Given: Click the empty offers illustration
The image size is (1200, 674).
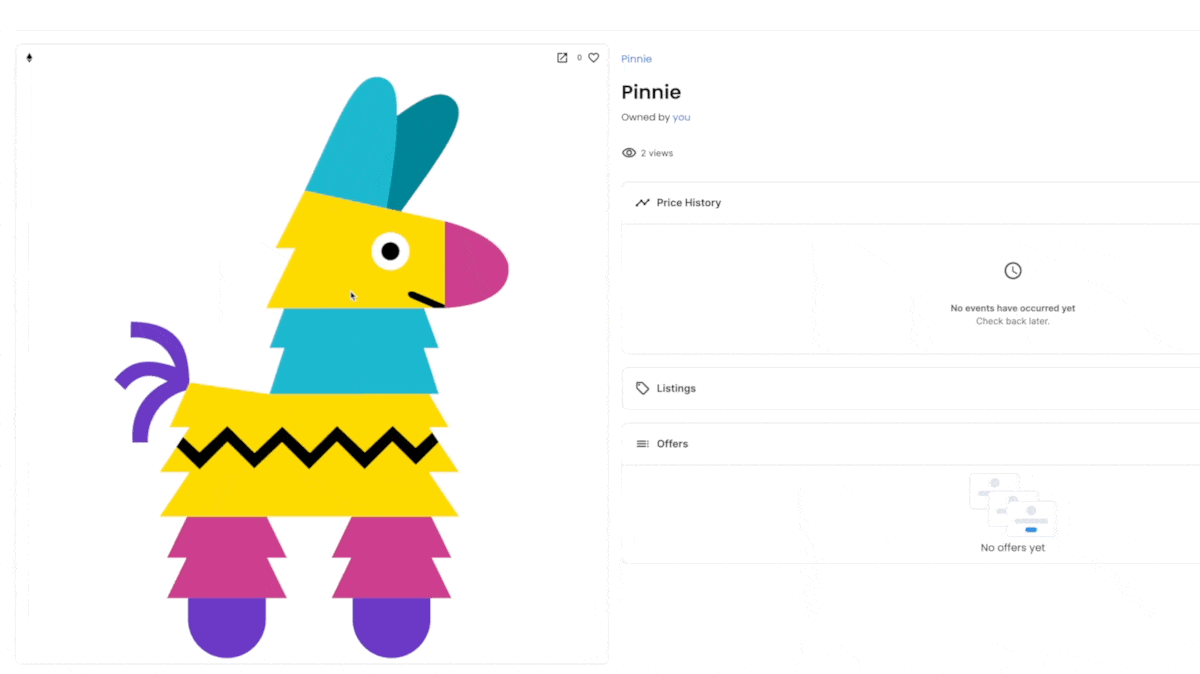Looking at the screenshot, I should coord(1013,505).
